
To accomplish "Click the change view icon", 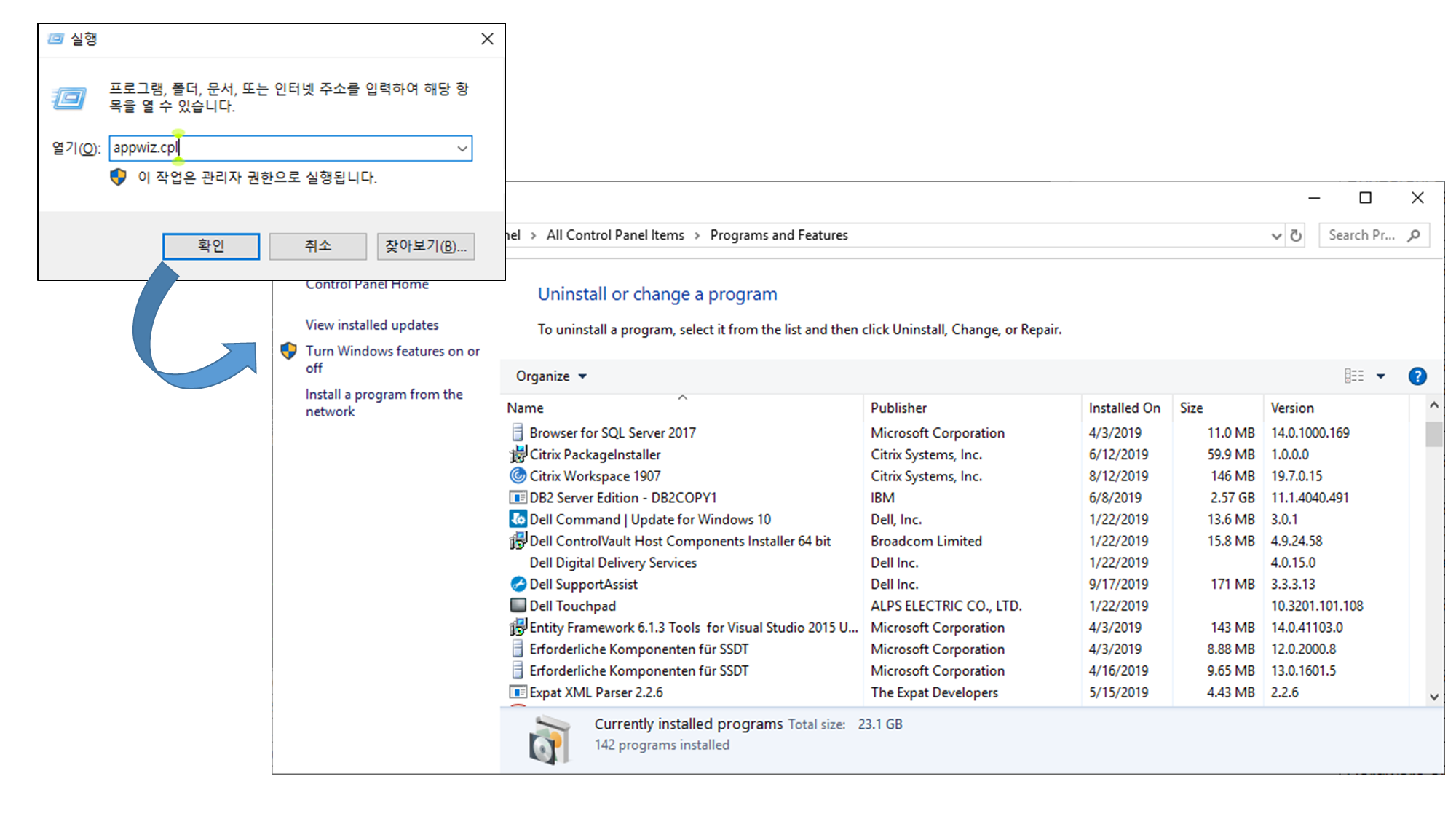I will (x=1354, y=376).
